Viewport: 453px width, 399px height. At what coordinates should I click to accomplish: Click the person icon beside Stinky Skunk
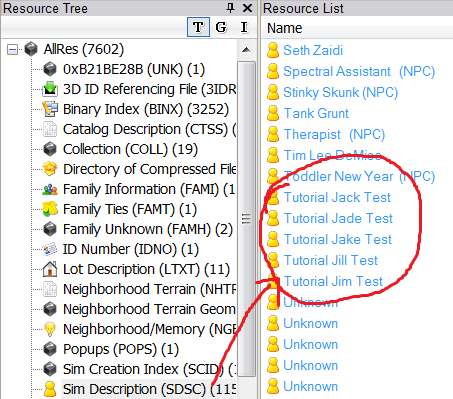(x=273, y=92)
